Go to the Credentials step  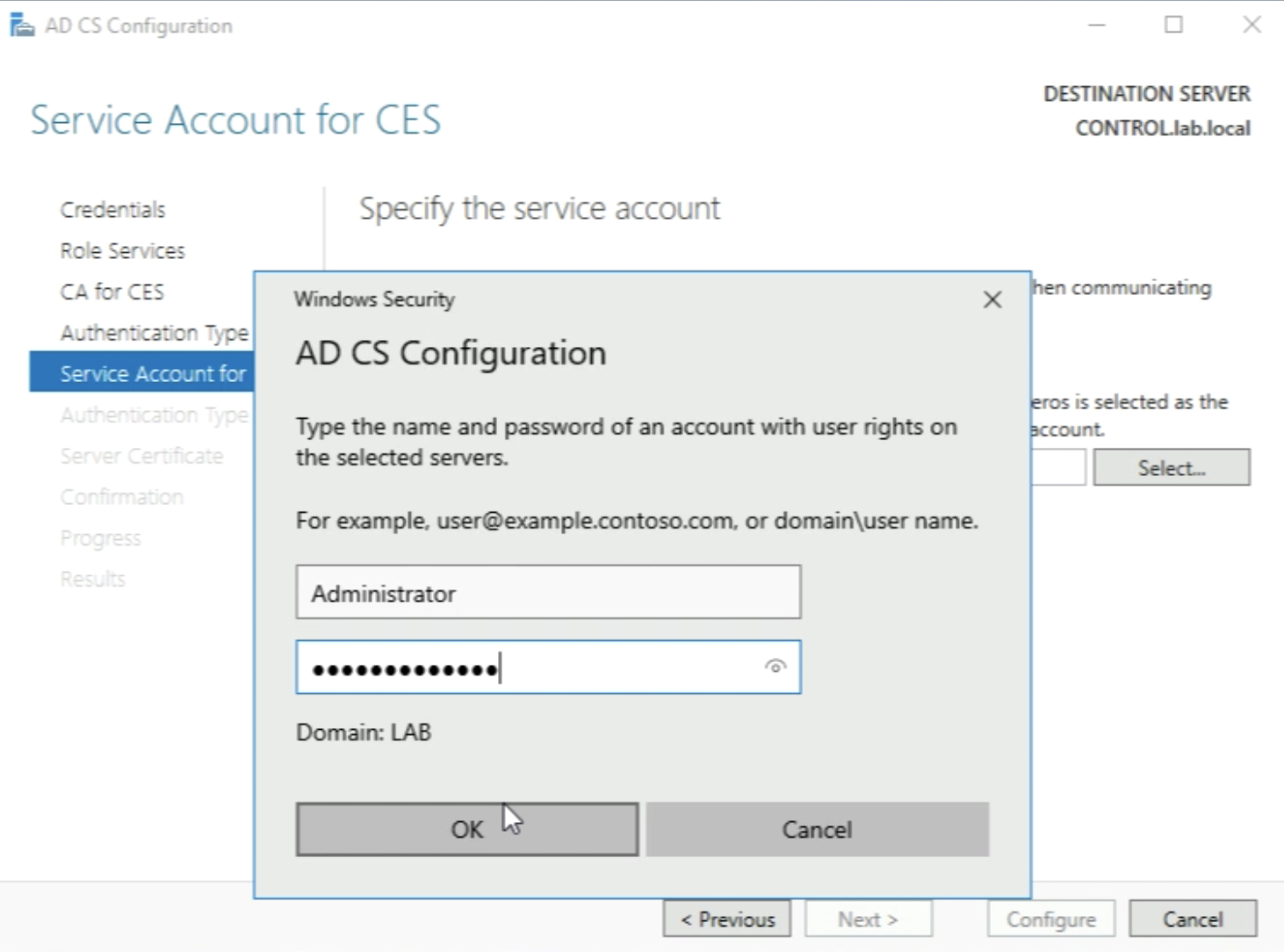pyautogui.click(x=112, y=210)
